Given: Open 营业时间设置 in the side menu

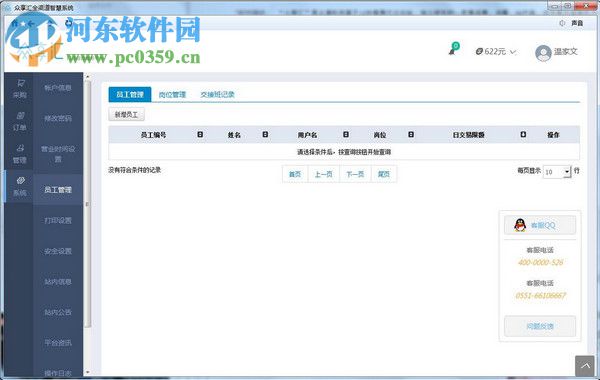Looking at the screenshot, I should point(58,153).
